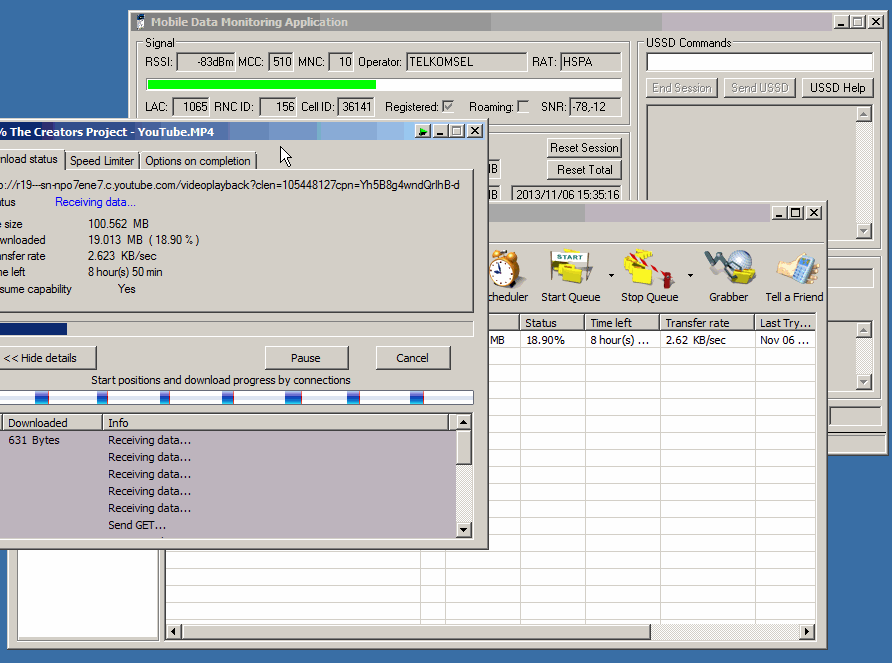Switch to the Speed Limiter tab
This screenshot has width=892, height=663.
point(101,160)
